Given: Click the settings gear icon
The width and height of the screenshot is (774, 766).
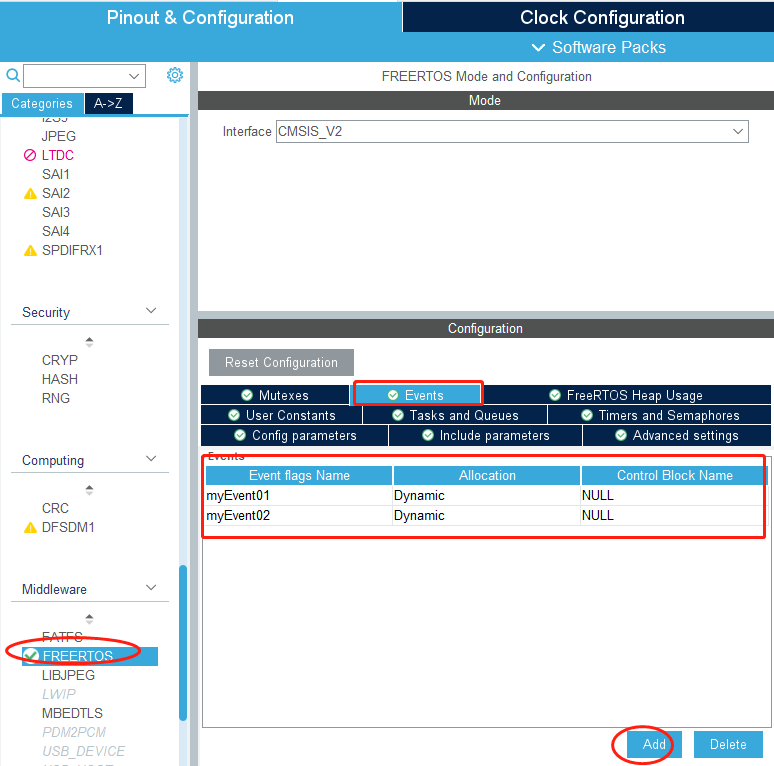Looking at the screenshot, I should pyautogui.click(x=175, y=76).
